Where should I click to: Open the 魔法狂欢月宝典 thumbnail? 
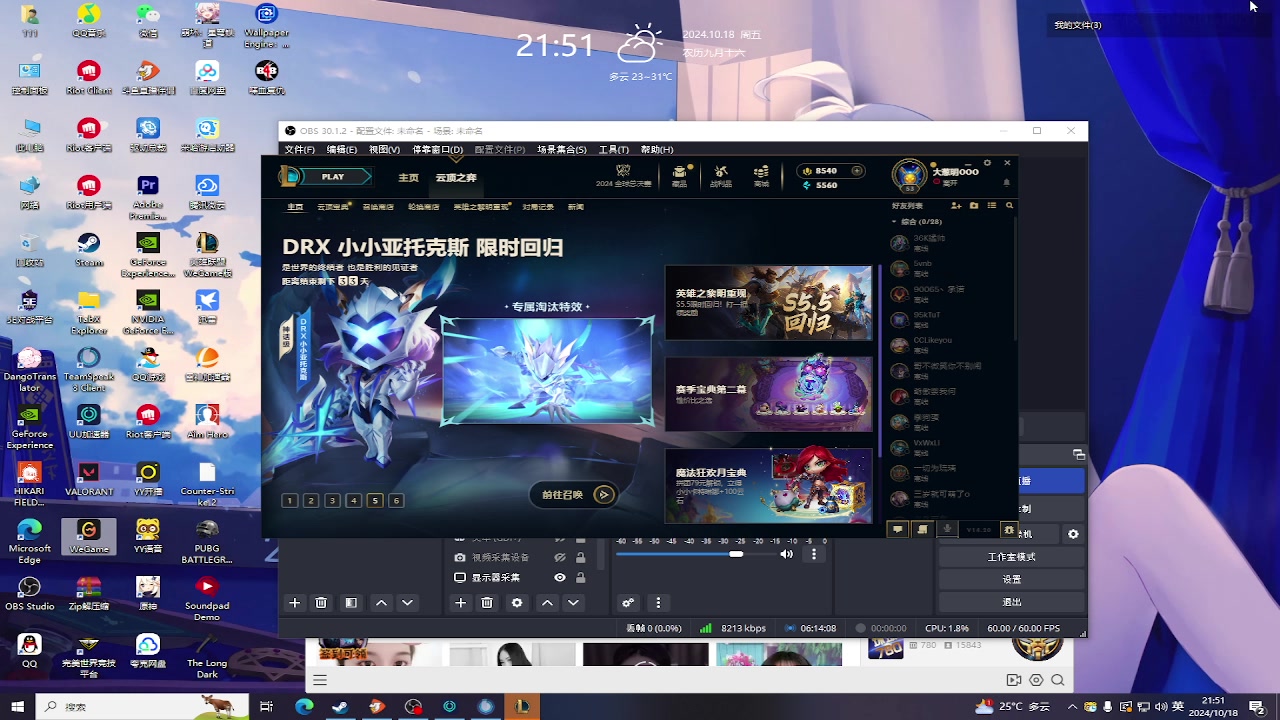768,485
